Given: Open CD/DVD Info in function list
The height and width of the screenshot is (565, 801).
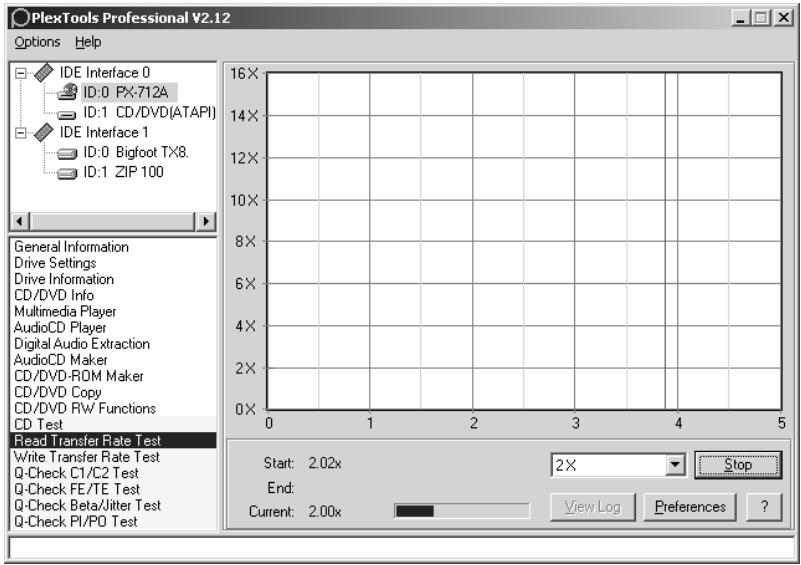Looking at the screenshot, I should click(54, 295).
